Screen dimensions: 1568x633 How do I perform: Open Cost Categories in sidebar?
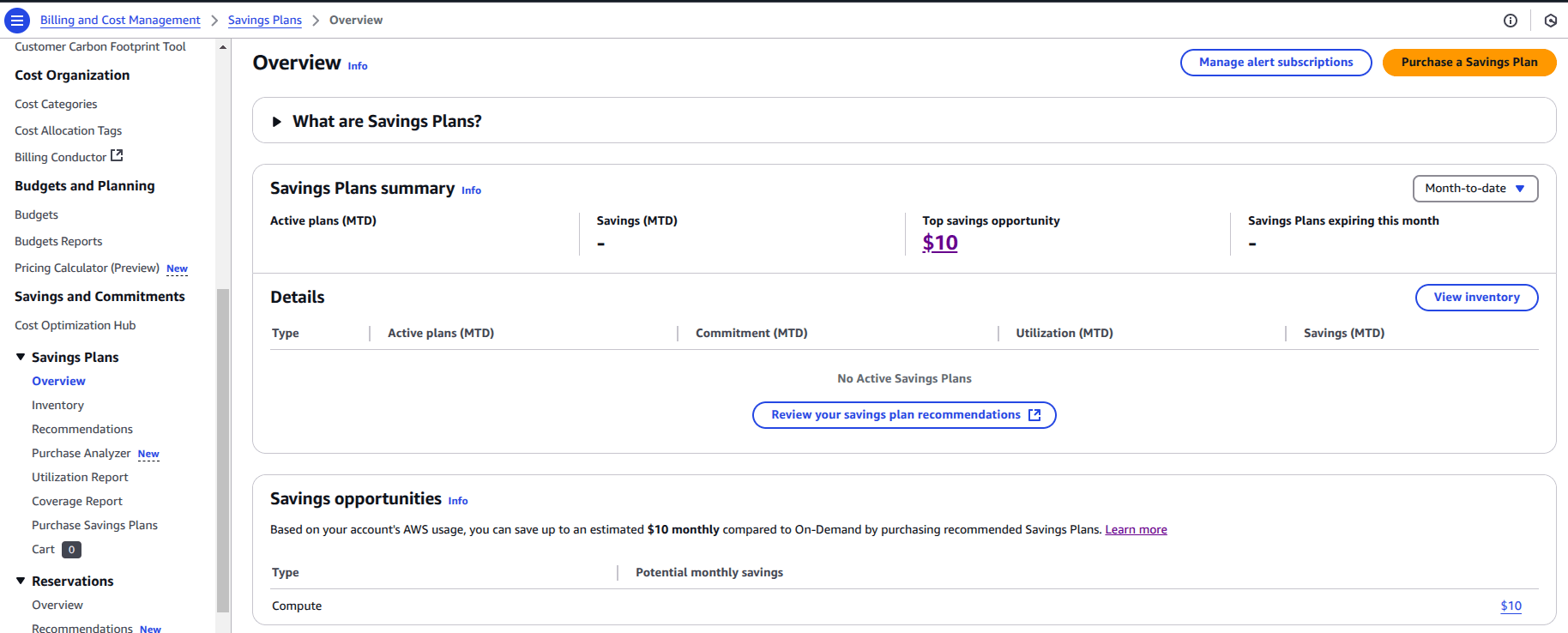click(56, 104)
